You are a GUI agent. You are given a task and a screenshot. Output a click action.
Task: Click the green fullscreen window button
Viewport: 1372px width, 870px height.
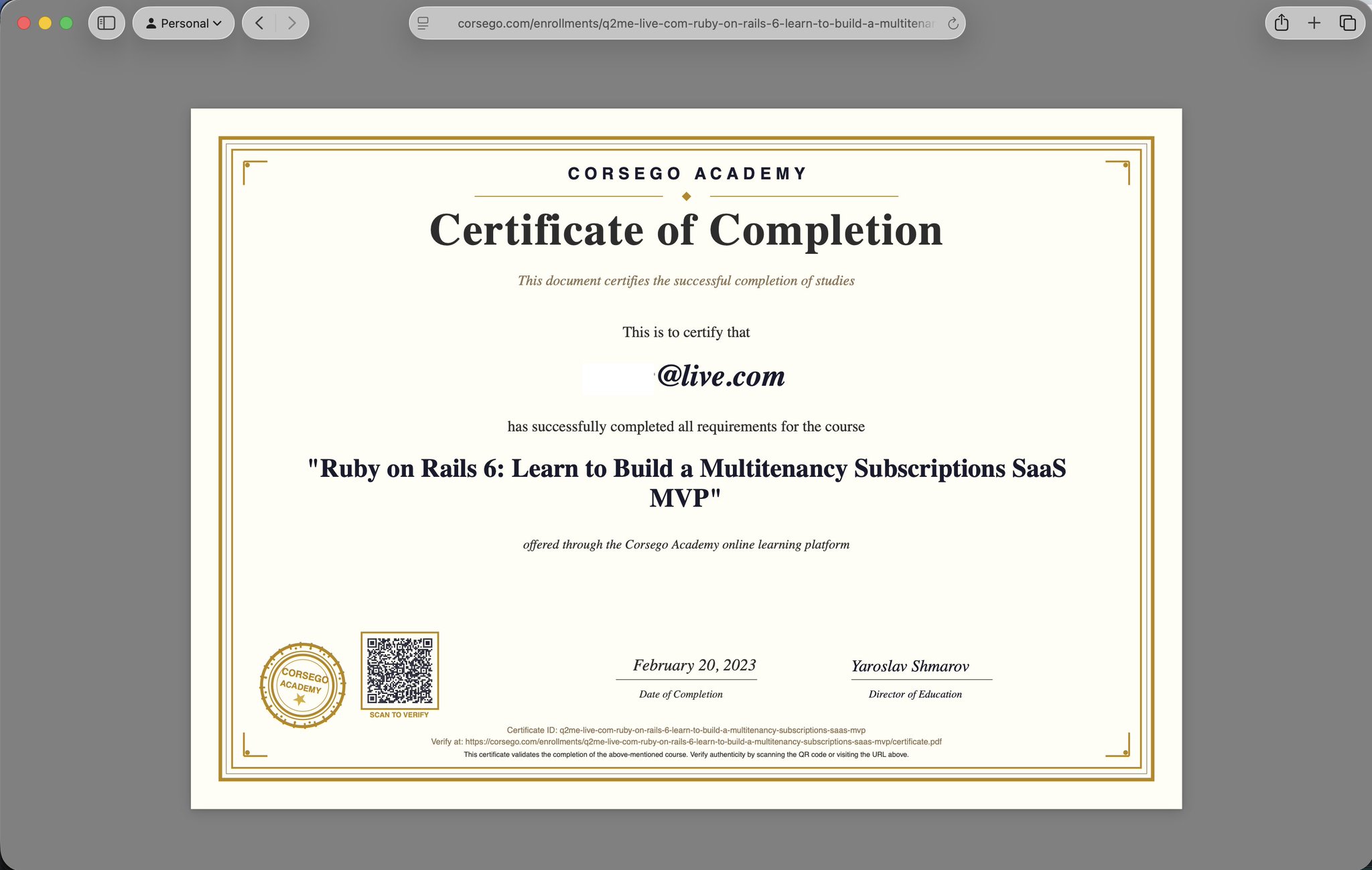click(x=66, y=23)
